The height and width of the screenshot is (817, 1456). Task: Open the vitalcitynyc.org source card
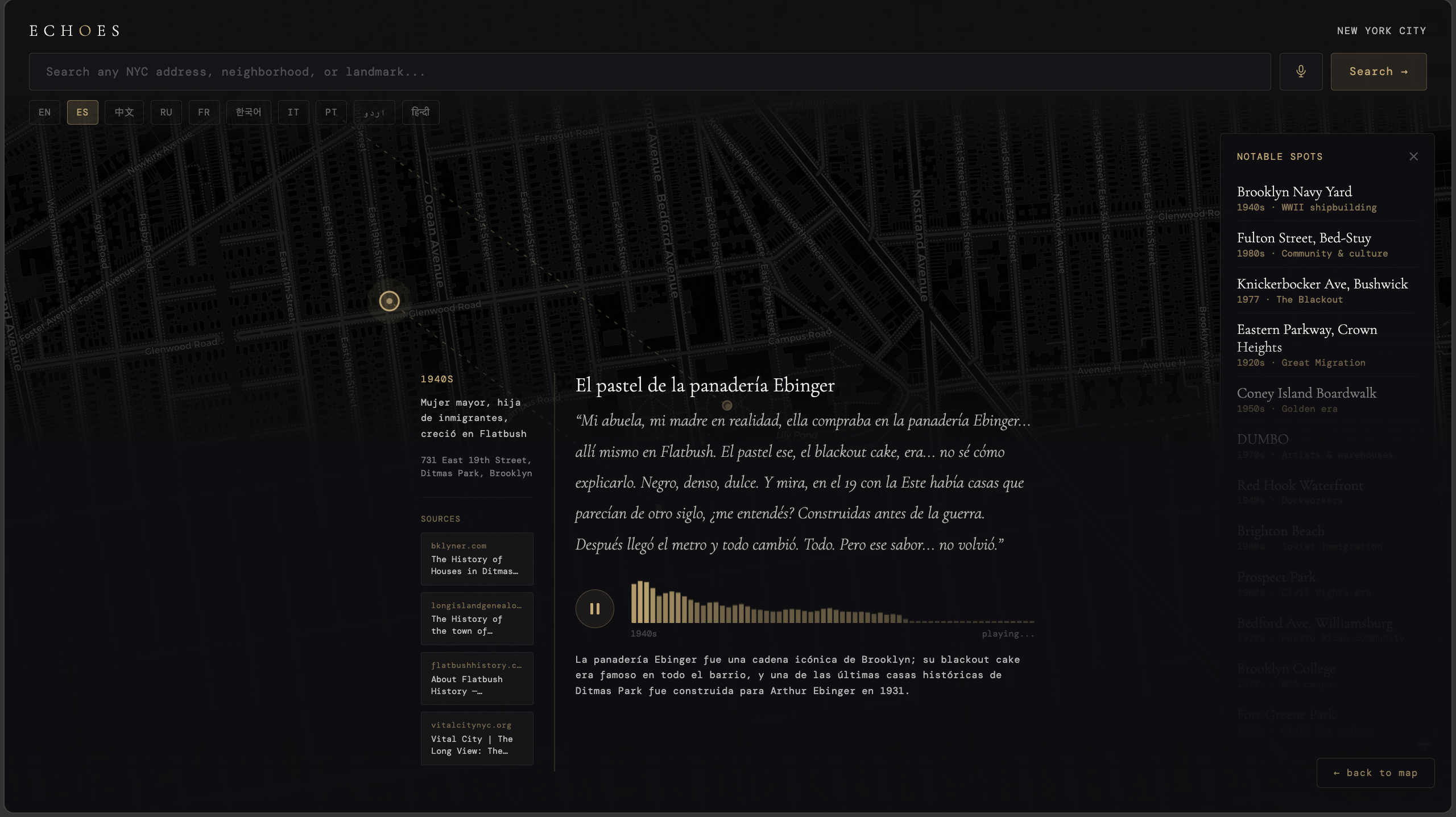(477, 738)
